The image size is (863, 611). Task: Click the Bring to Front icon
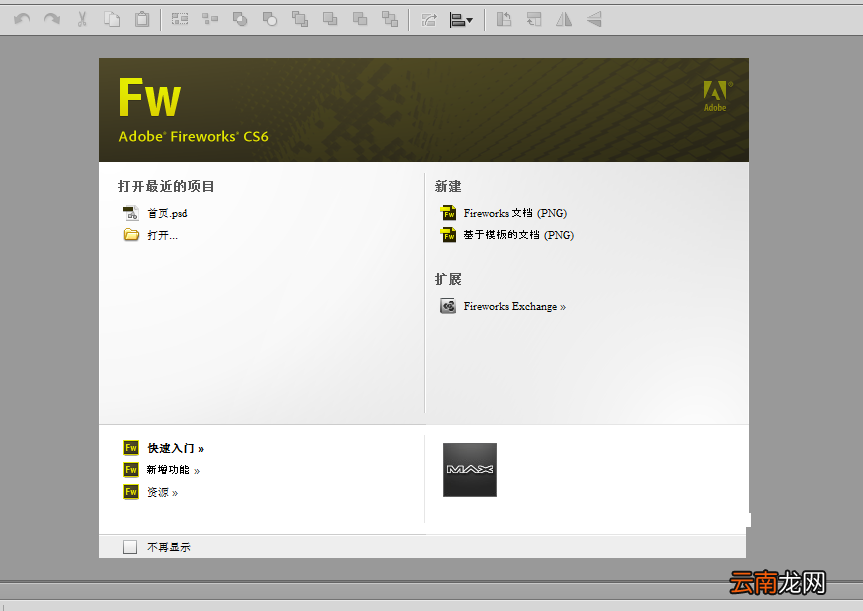(300, 20)
